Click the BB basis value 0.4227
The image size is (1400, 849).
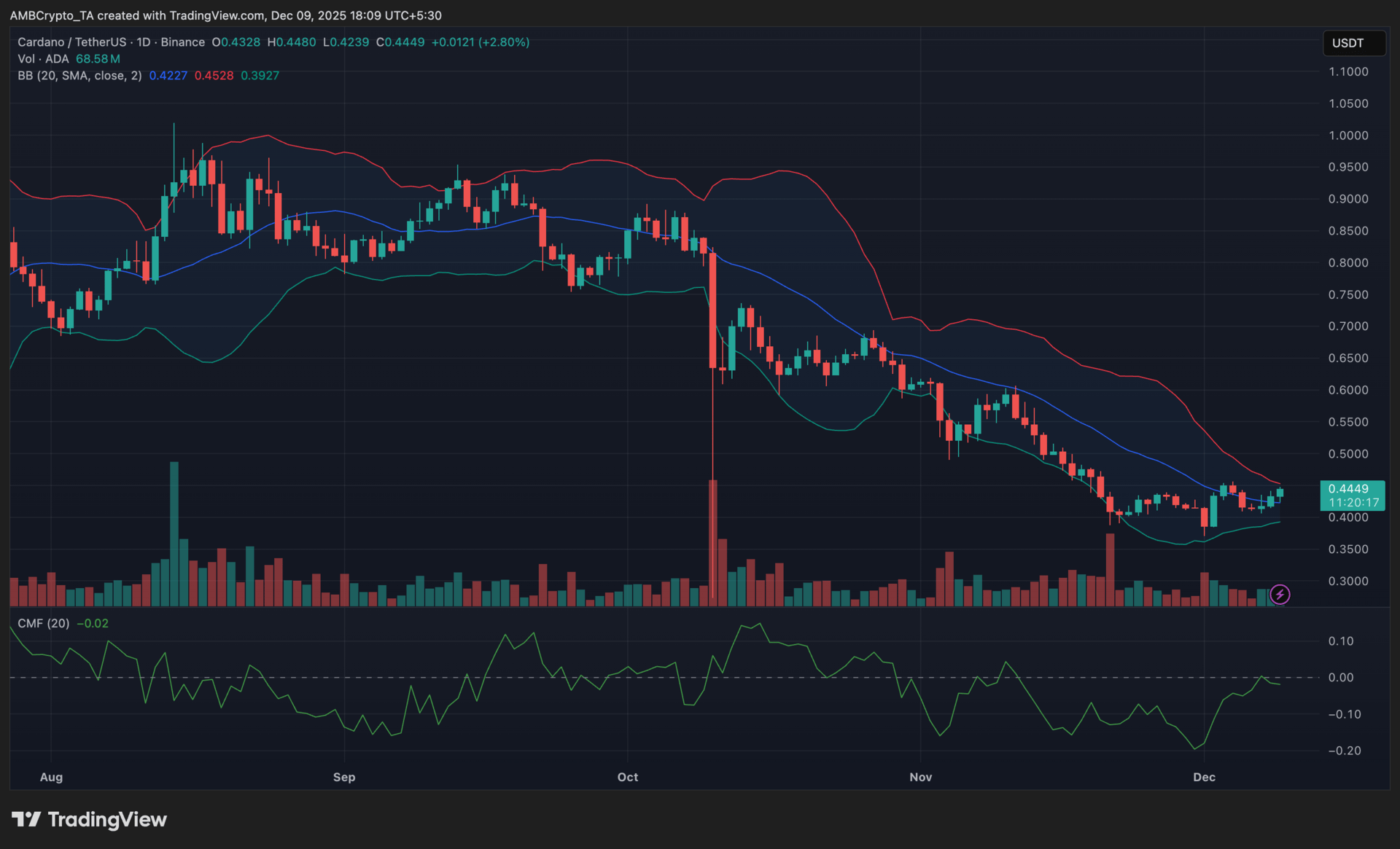pos(168,75)
